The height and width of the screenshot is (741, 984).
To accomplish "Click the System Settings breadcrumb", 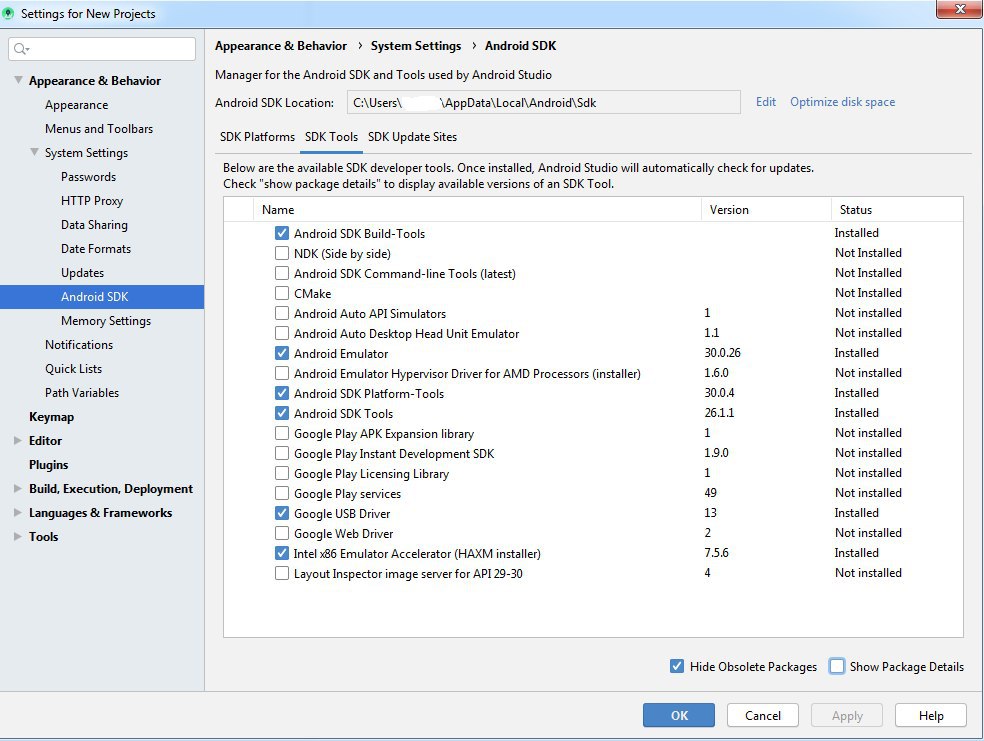I will [415, 46].
